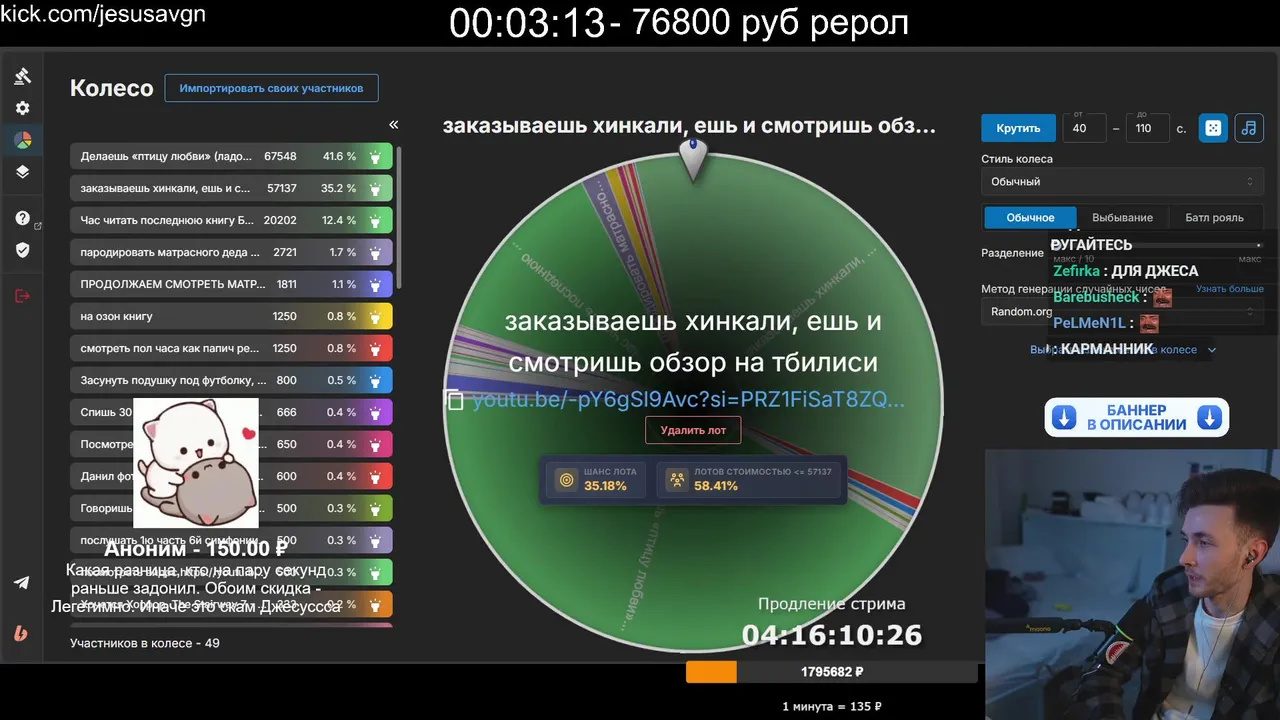This screenshot has height=720, width=1280.
Task: Focus the minimum spin time field '40'
Action: 1084,128
